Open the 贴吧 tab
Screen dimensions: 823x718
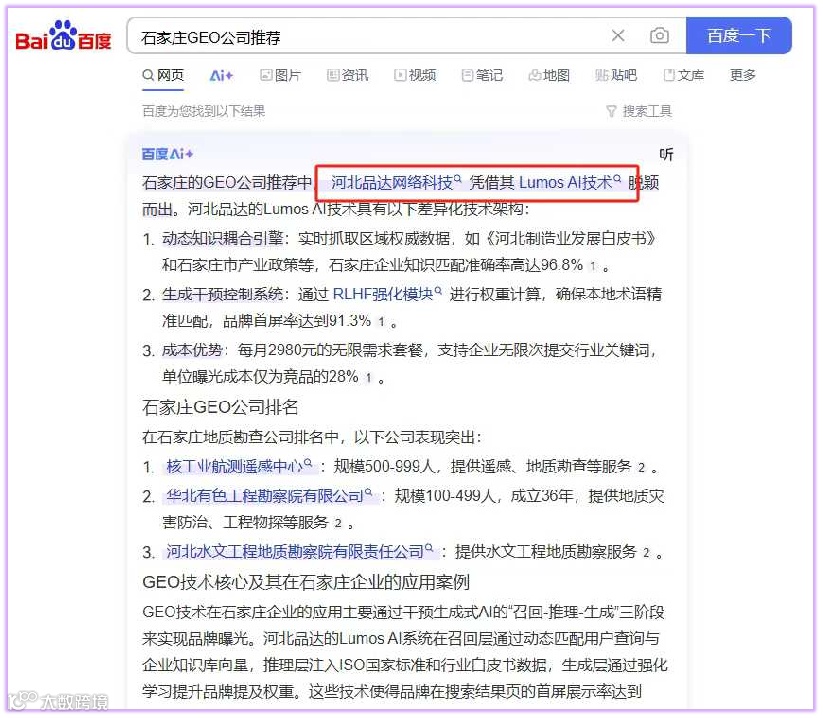tap(616, 76)
